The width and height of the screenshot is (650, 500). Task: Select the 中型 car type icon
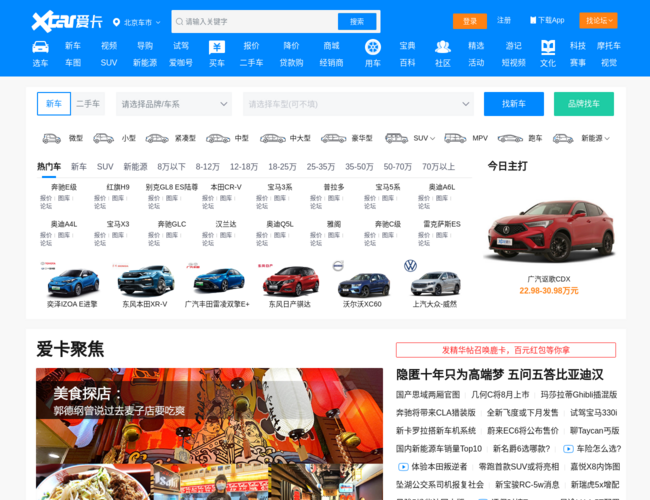tap(218, 138)
